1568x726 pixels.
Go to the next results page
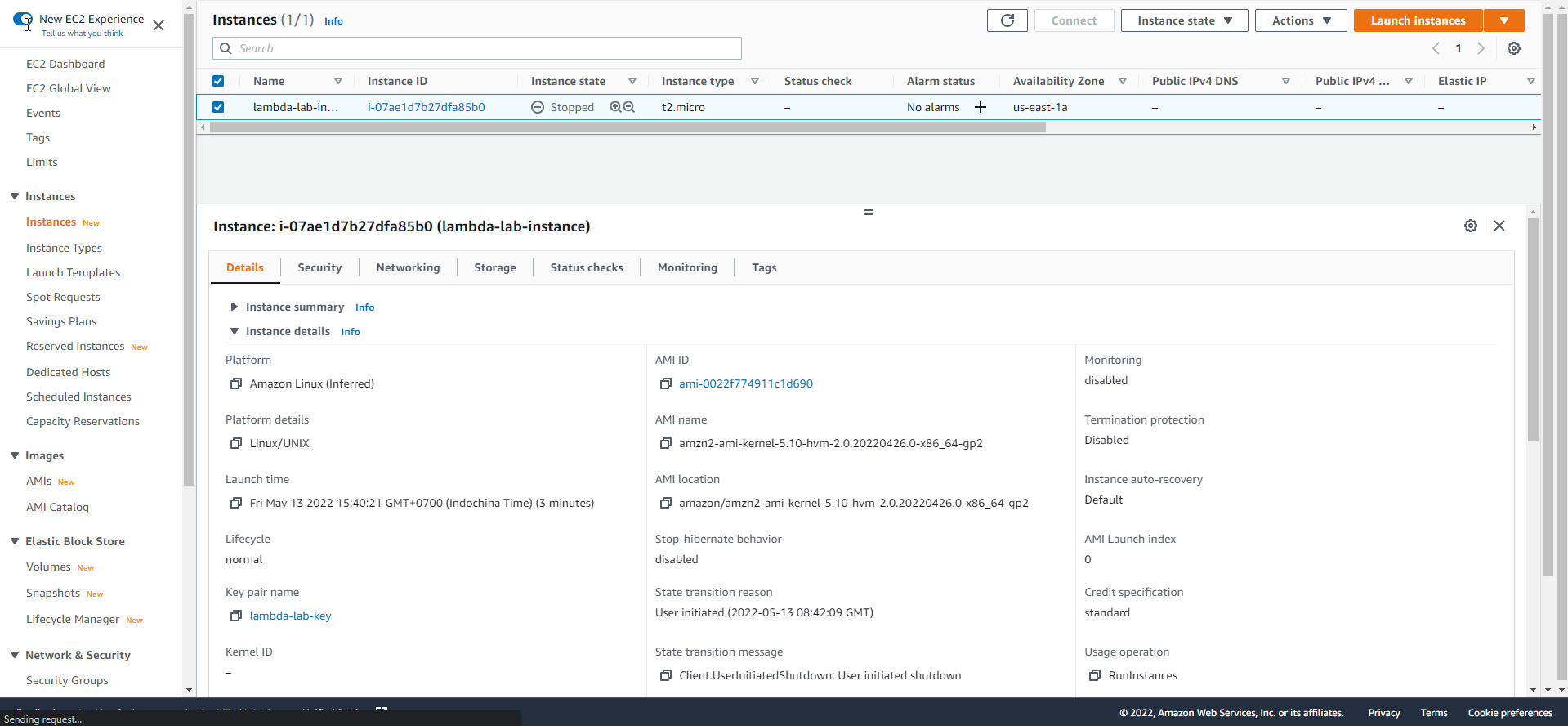click(1481, 48)
